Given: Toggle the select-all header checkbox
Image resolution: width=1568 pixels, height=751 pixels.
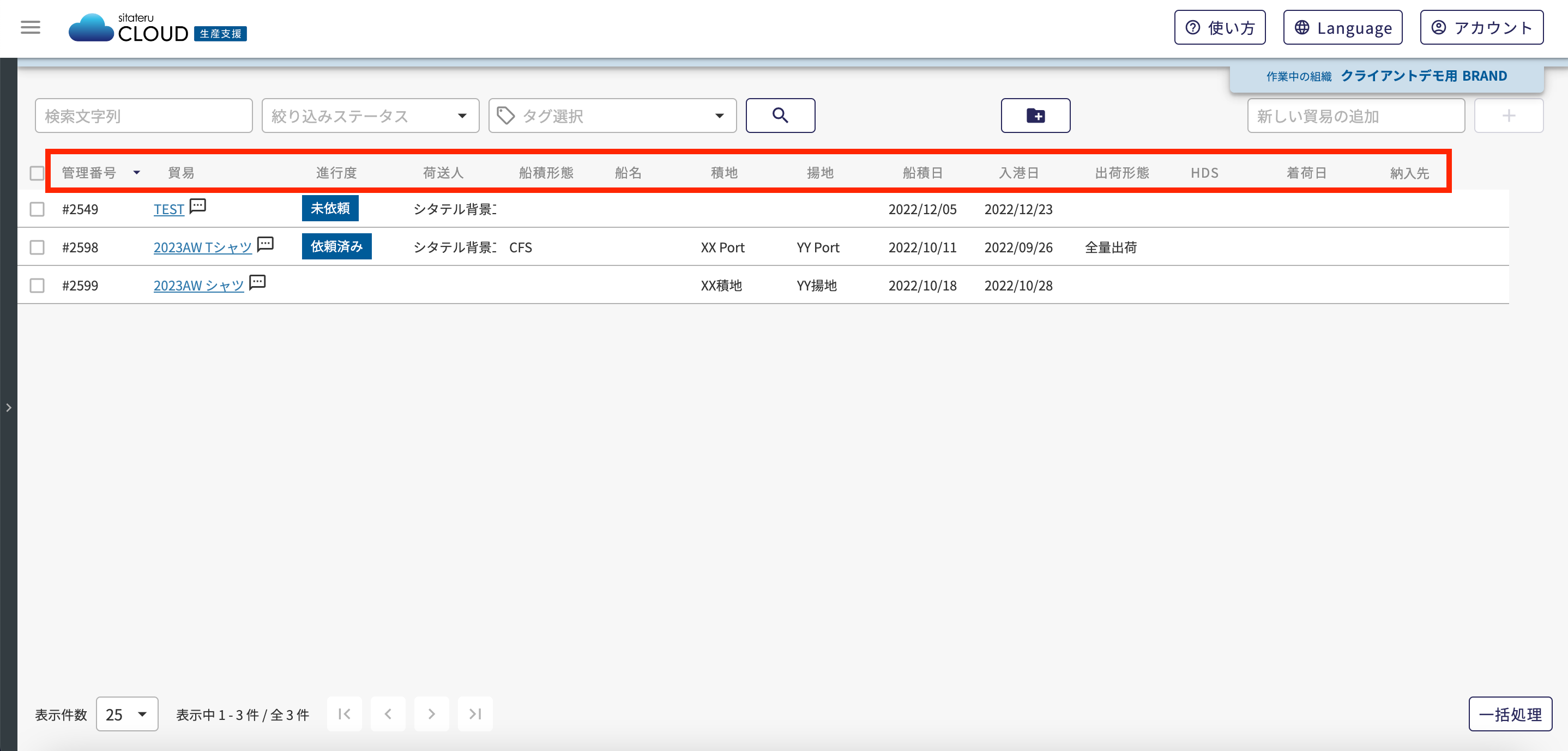Looking at the screenshot, I should click(x=37, y=173).
